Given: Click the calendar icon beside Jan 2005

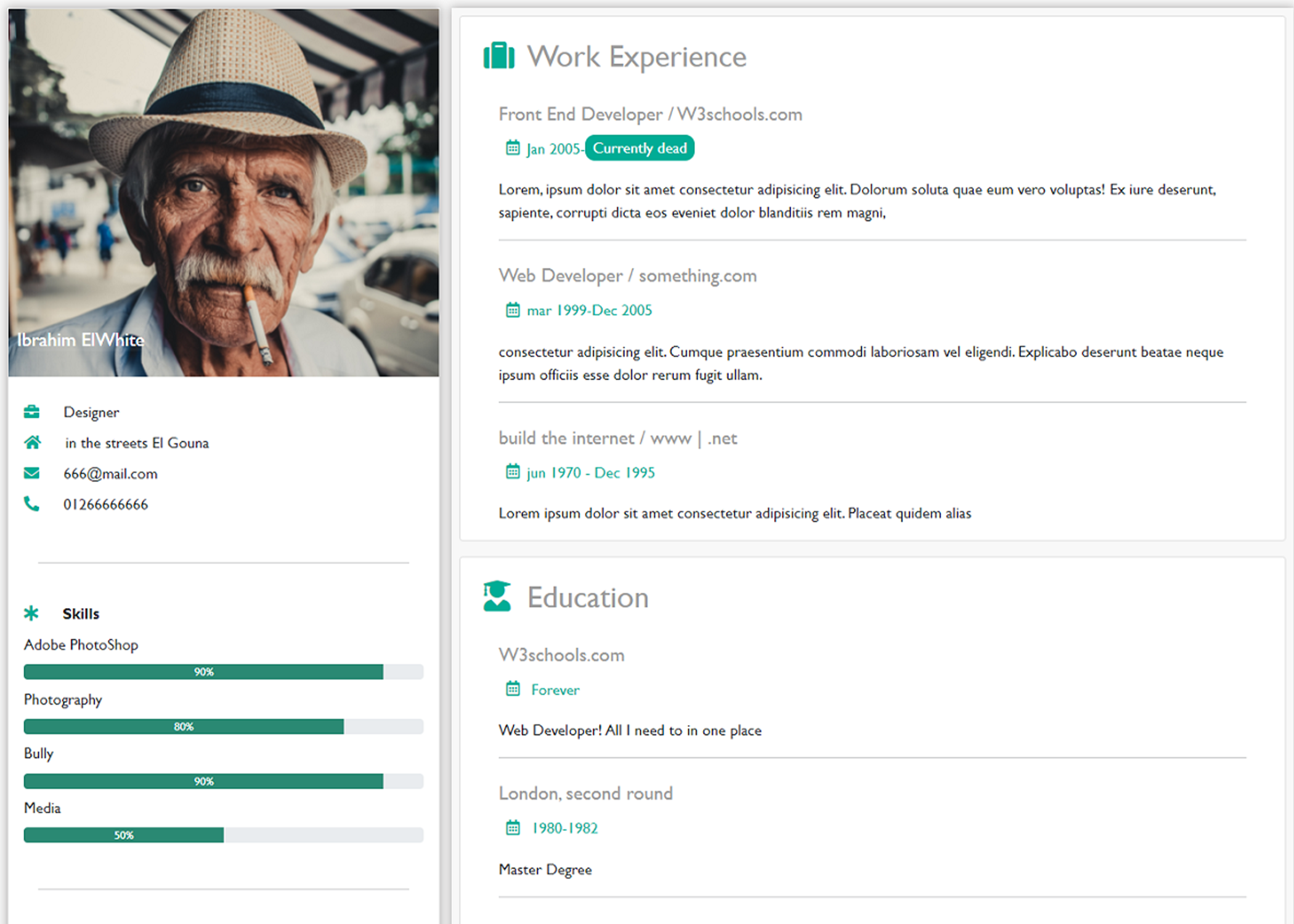Looking at the screenshot, I should point(513,148).
